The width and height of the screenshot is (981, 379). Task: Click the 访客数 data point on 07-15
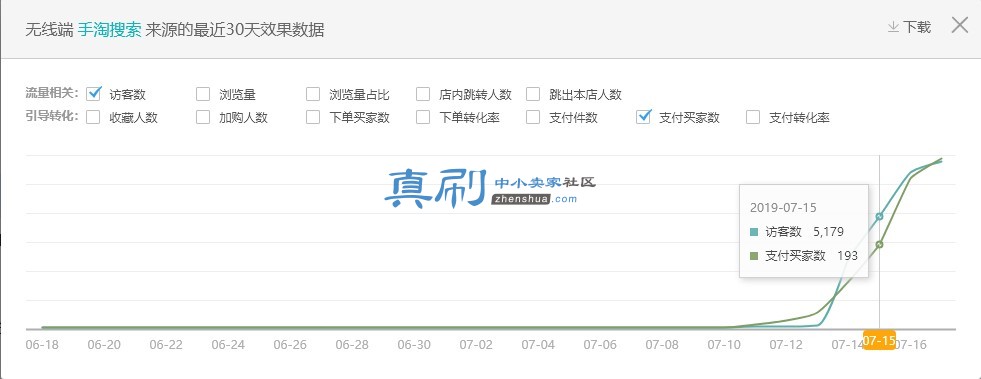(x=879, y=216)
